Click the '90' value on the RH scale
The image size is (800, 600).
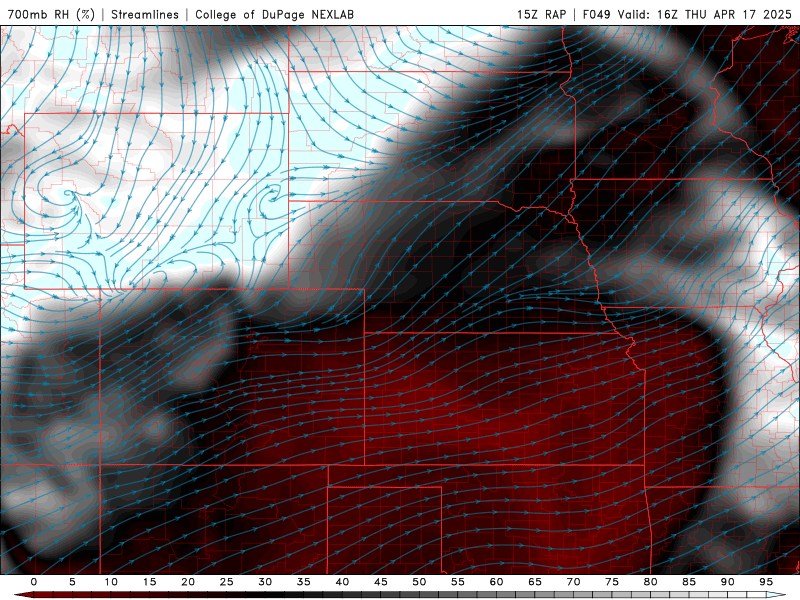[727, 582]
